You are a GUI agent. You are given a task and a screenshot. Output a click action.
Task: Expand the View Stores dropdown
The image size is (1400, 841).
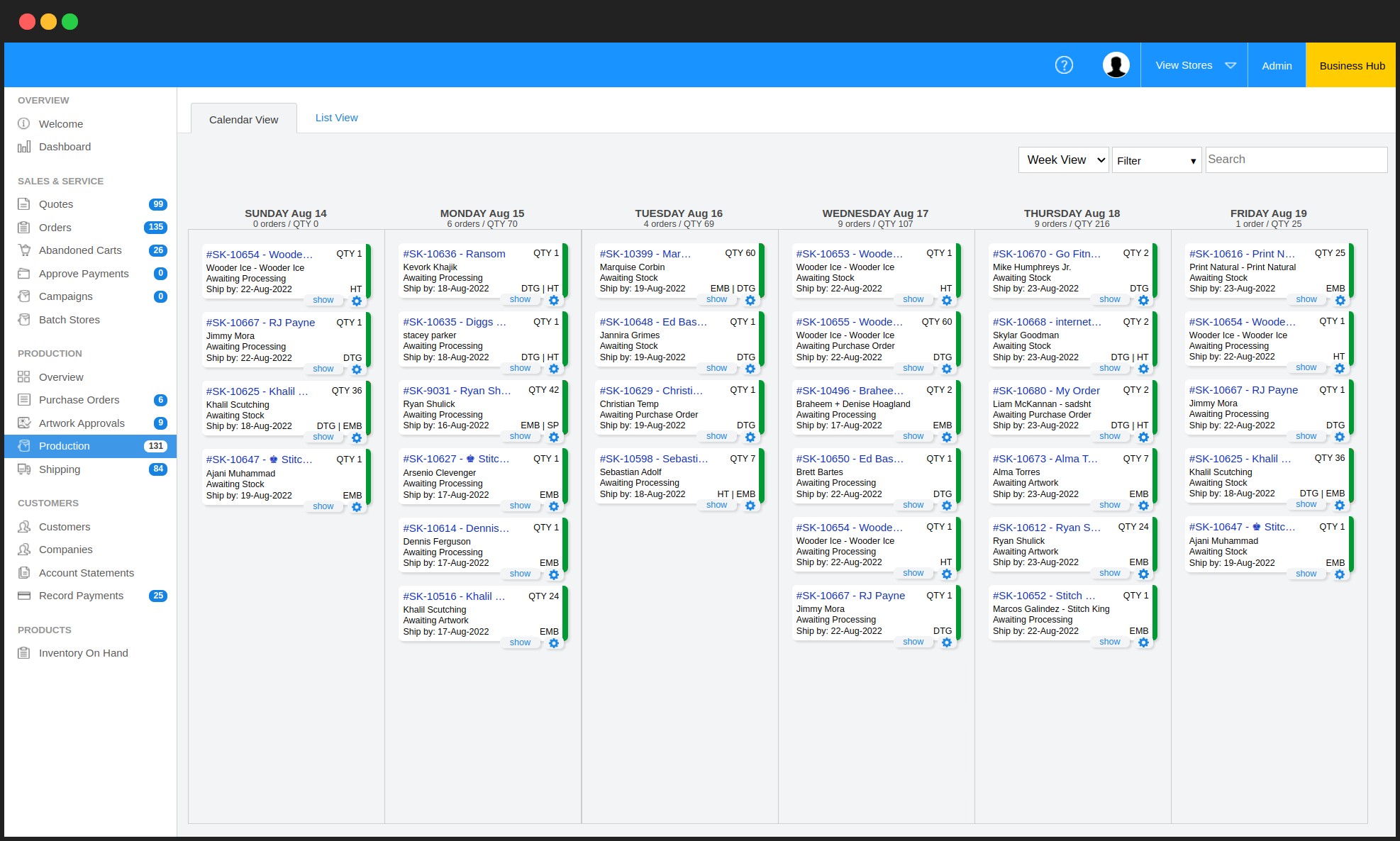[1194, 65]
